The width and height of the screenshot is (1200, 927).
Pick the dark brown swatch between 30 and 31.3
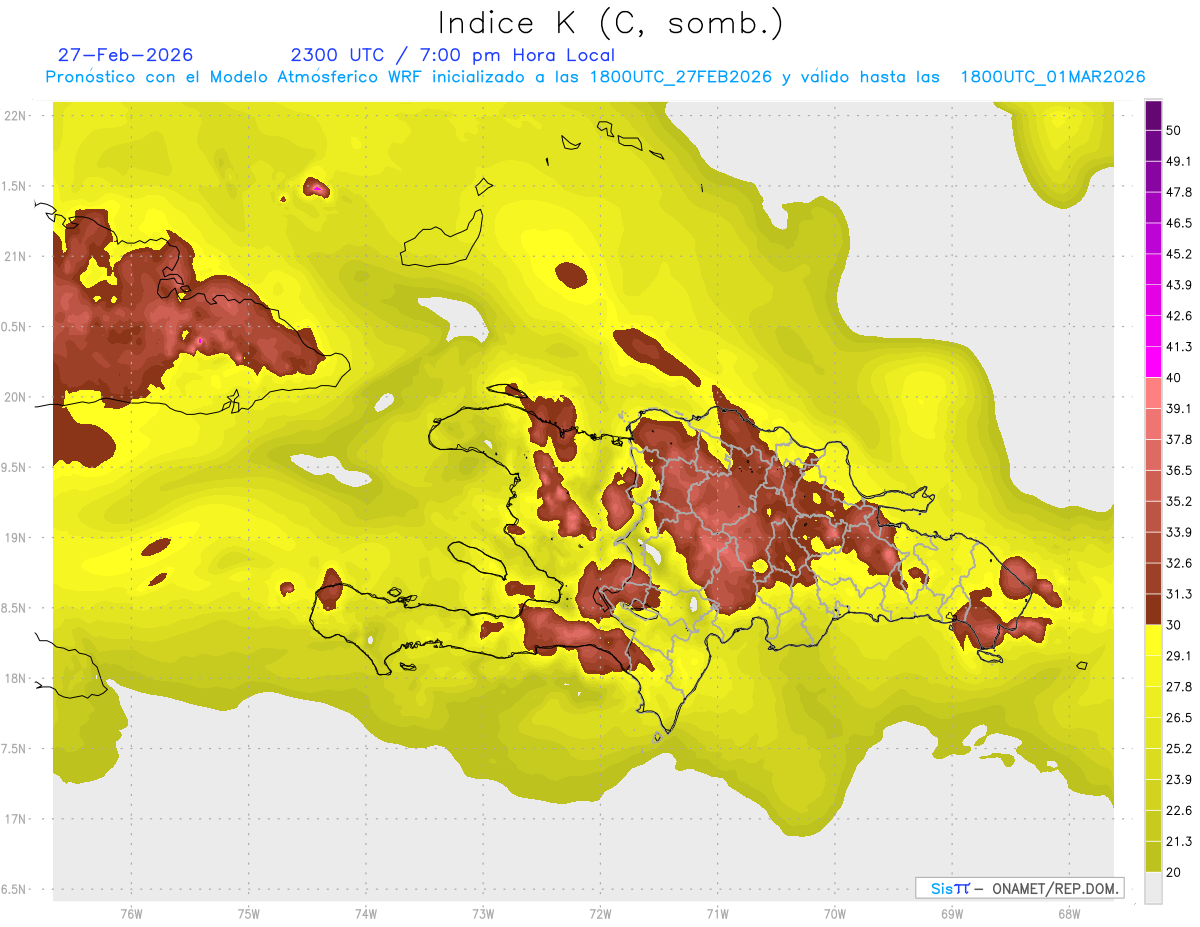[x=1153, y=609]
